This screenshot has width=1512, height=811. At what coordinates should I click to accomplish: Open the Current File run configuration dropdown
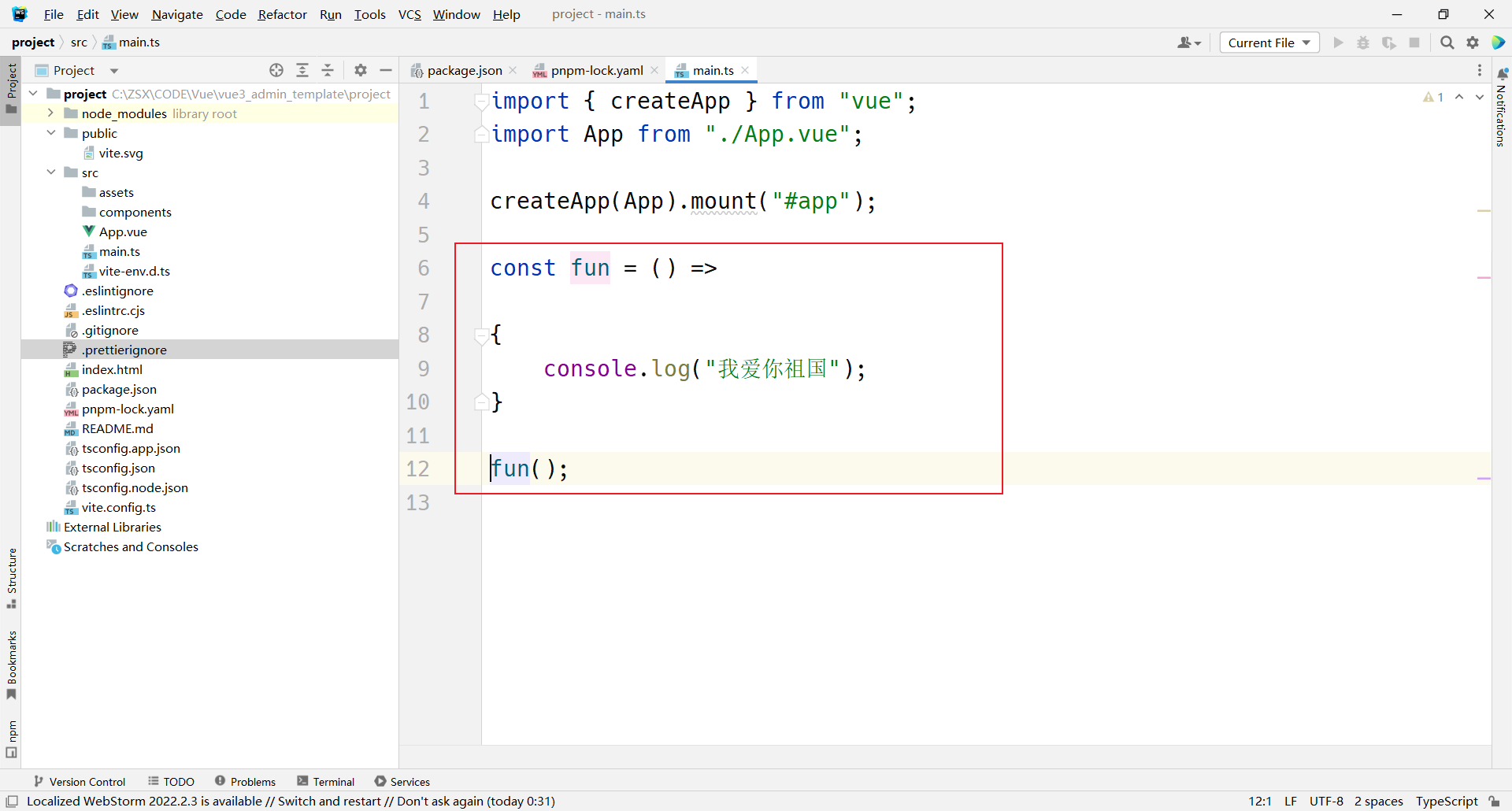(x=1269, y=43)
